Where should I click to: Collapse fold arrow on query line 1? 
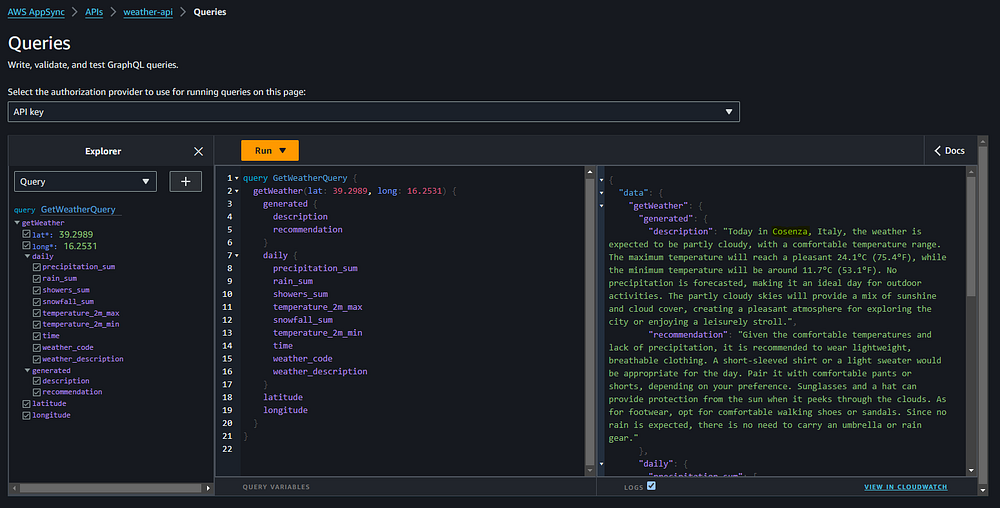click(x=237, y=178)
